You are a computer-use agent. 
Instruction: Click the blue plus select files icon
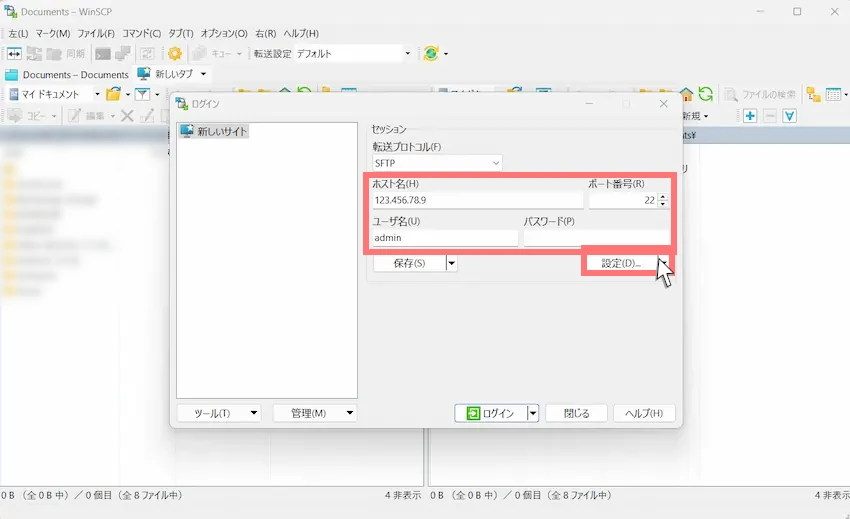tap(750, 116)
